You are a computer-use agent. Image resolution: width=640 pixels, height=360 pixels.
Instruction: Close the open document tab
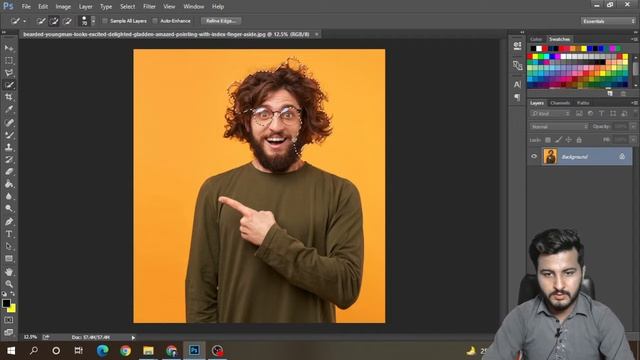click(316, 34)
